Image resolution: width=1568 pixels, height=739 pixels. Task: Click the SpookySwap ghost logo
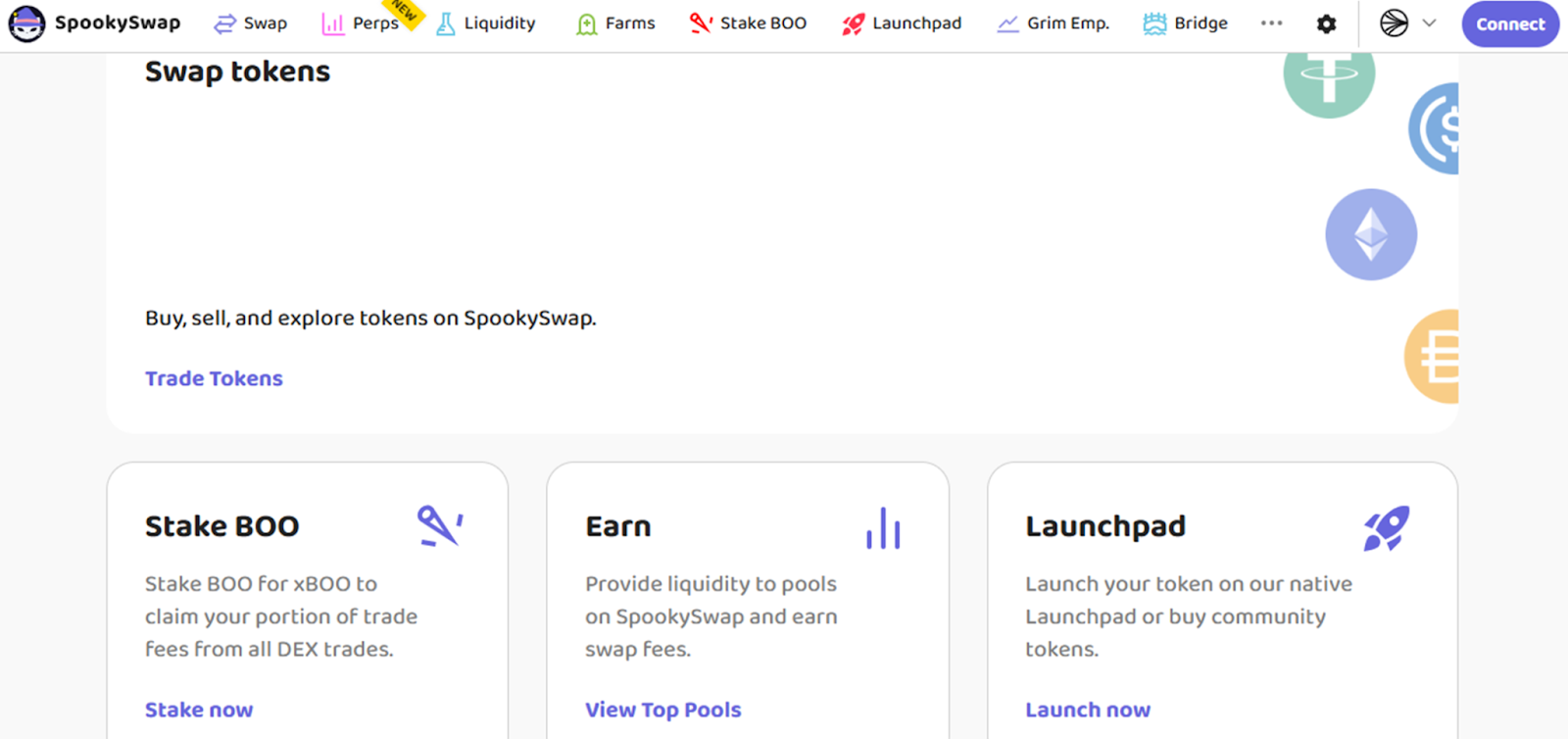[x=26, y=24]
